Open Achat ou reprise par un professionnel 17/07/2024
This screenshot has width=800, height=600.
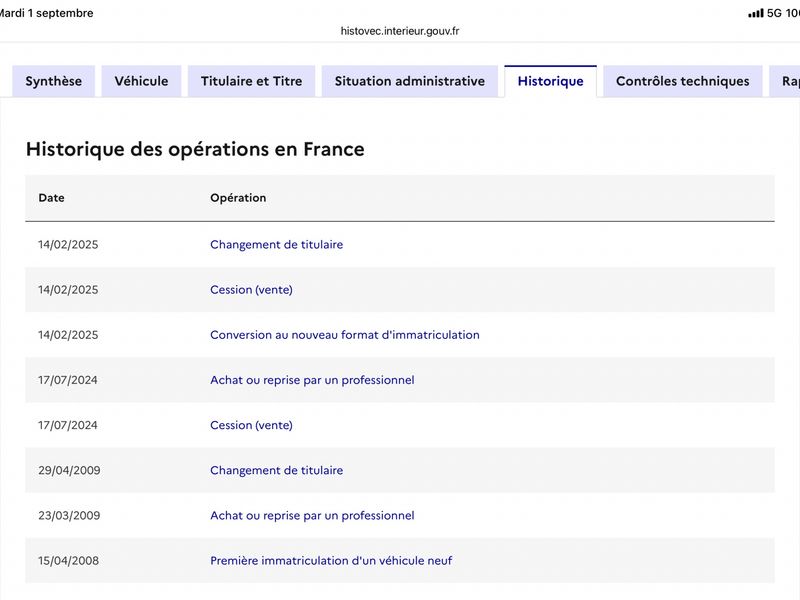tap(312, 380)
